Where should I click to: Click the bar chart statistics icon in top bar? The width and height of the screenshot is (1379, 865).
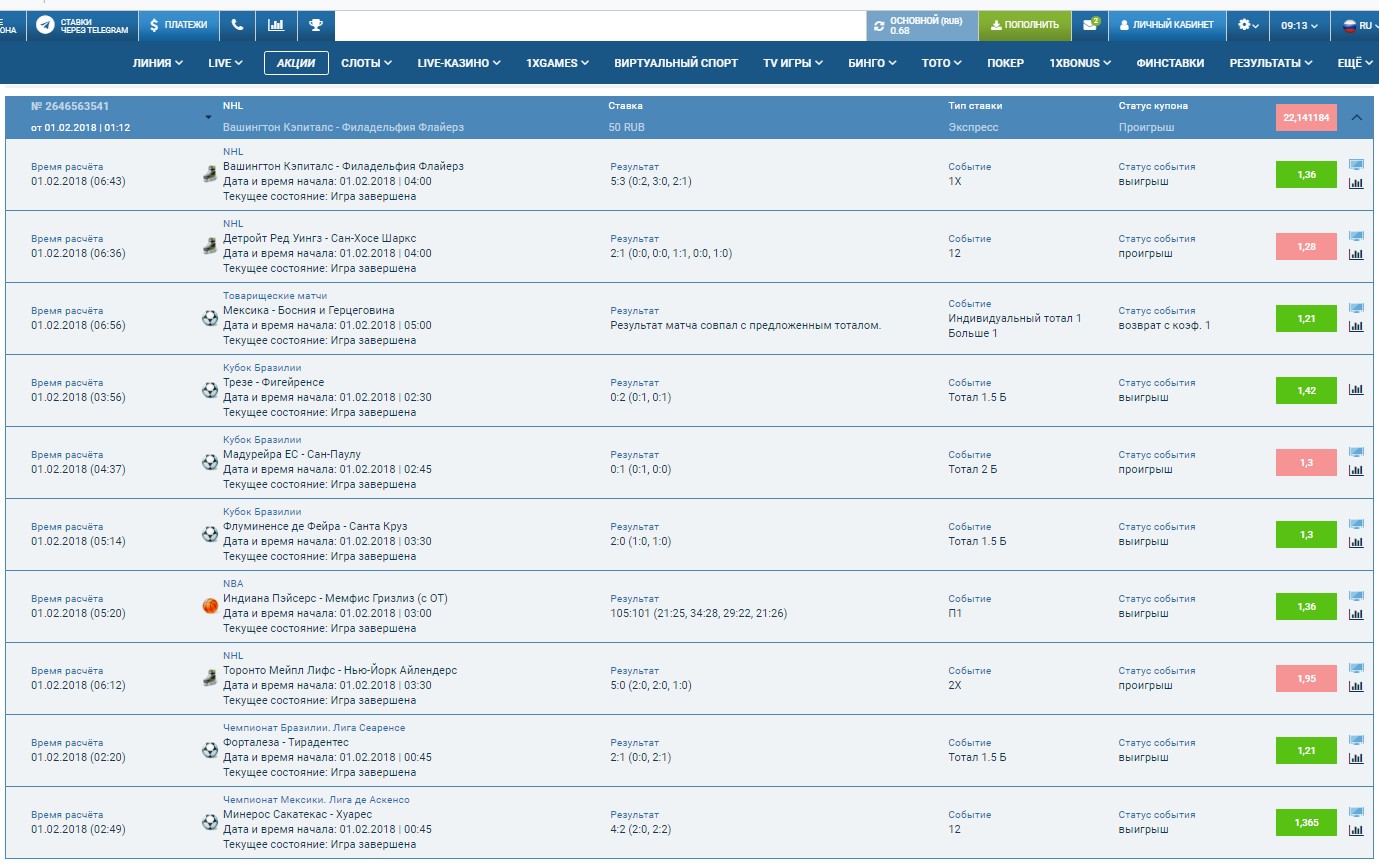tap(276, 25)
